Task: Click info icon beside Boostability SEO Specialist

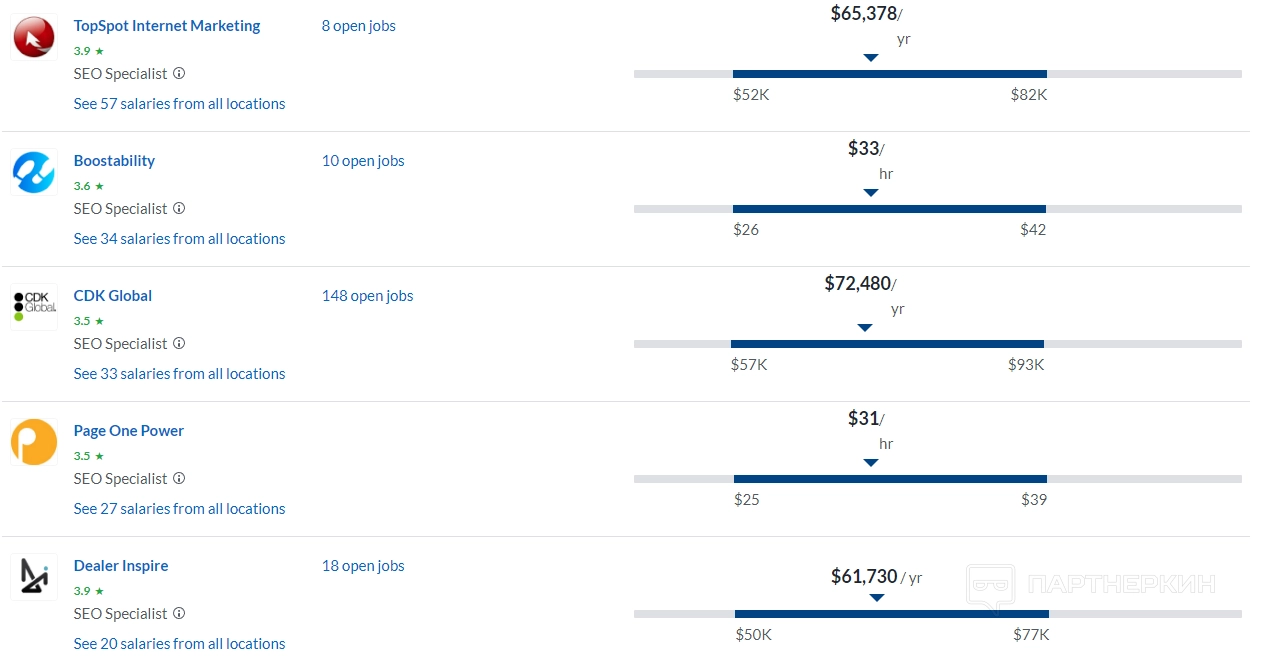Action: coord(179,208)
